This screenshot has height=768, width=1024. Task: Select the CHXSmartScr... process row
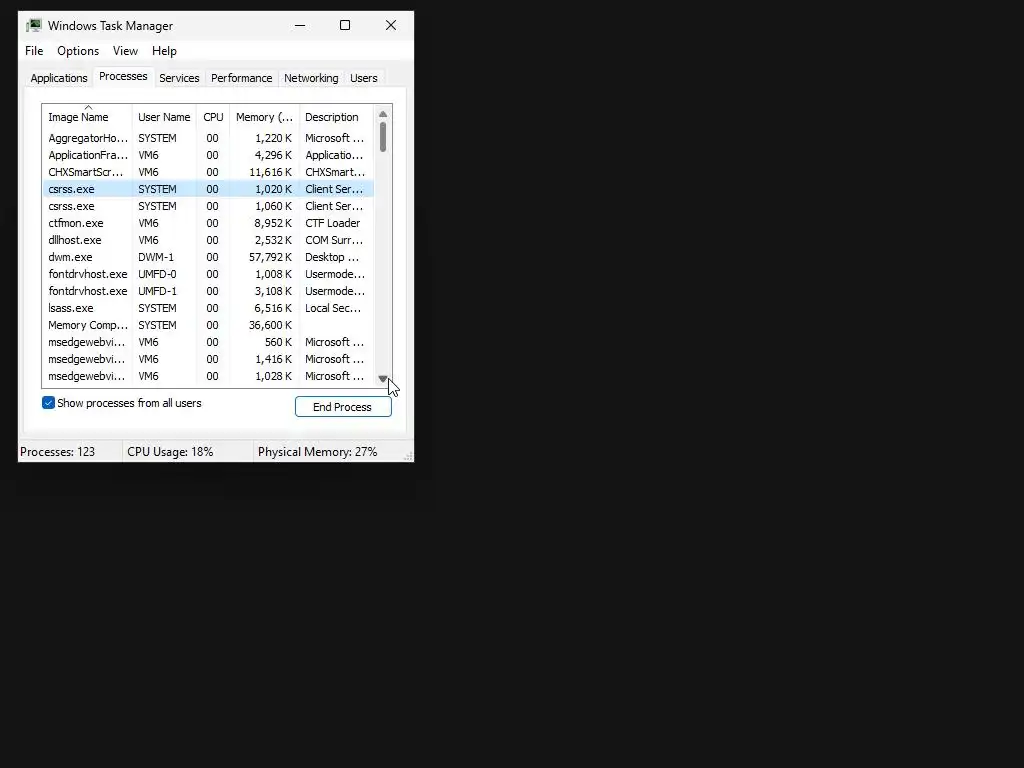pos(208,172)
